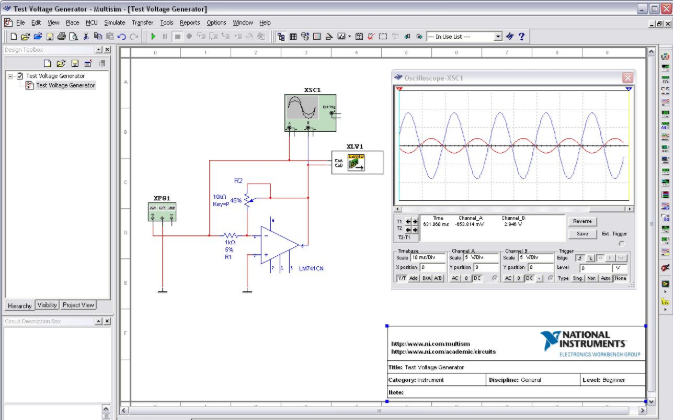The image size is (673, 420).
Task: Select the R2 potentiometer on the schematic
Action: pos(248,200)
